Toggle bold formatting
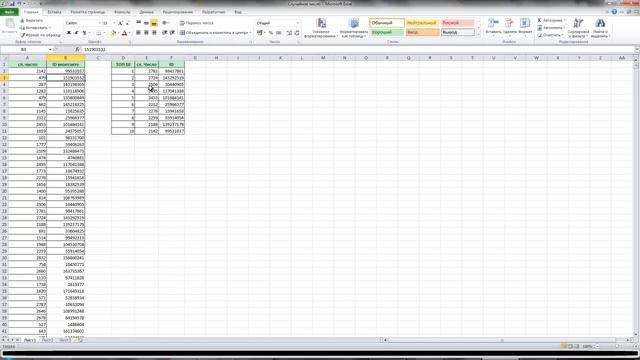Viewport: 640px width, 360px height. pos(69,33)
